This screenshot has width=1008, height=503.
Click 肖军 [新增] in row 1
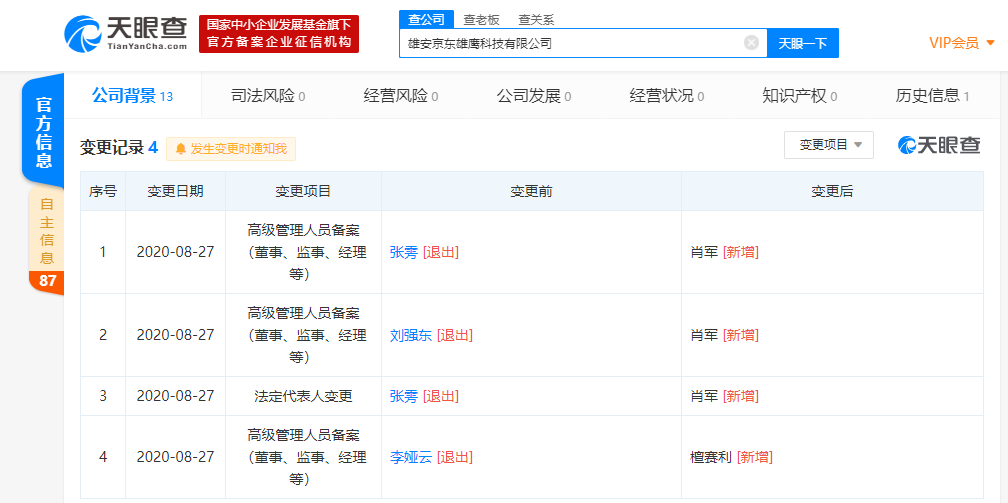pyautogui.click(x=724, y=252)
